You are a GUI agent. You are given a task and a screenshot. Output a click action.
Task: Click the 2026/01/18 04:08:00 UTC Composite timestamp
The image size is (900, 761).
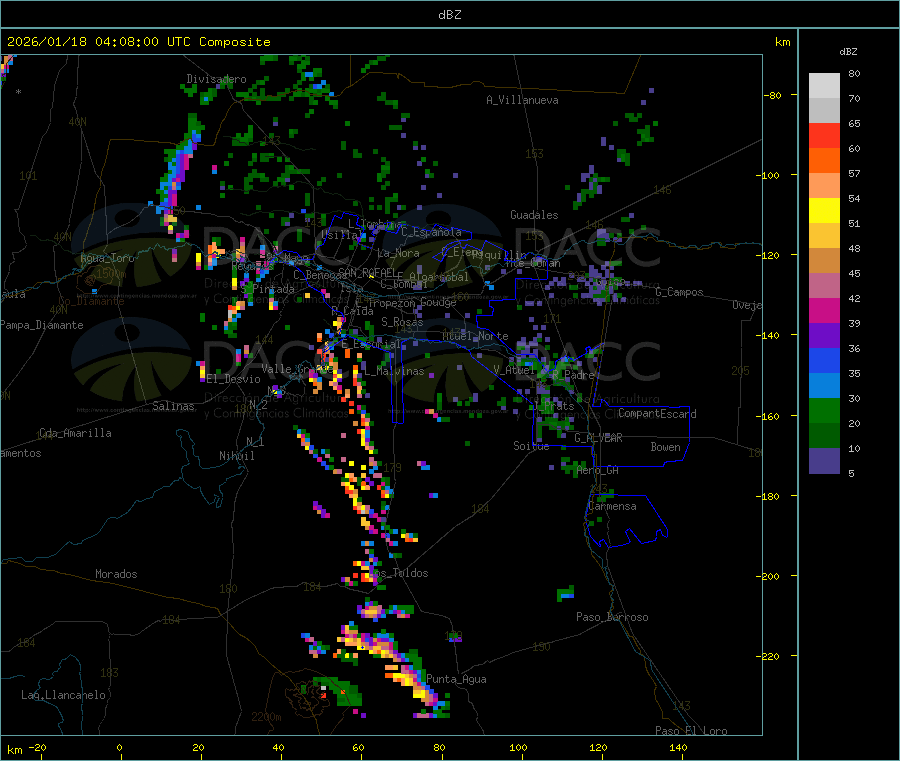(x=138, y=42)
